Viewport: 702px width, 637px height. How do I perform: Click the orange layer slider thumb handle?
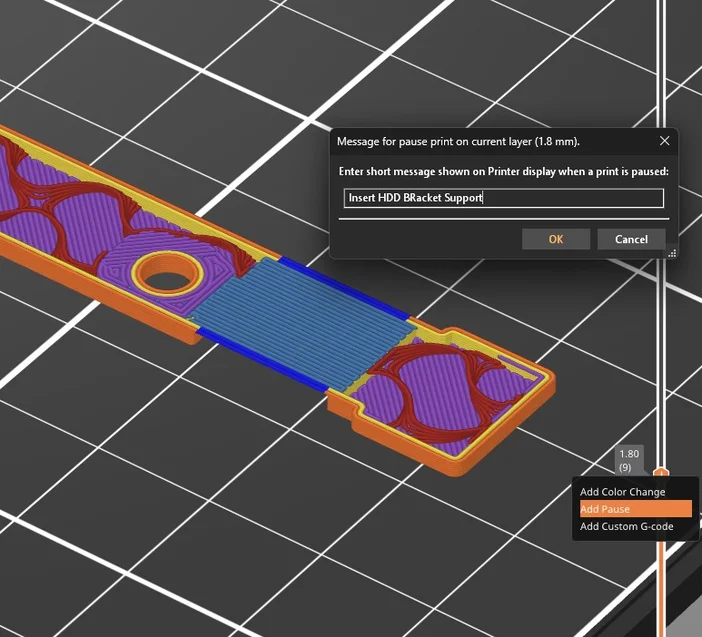(661, 473)
